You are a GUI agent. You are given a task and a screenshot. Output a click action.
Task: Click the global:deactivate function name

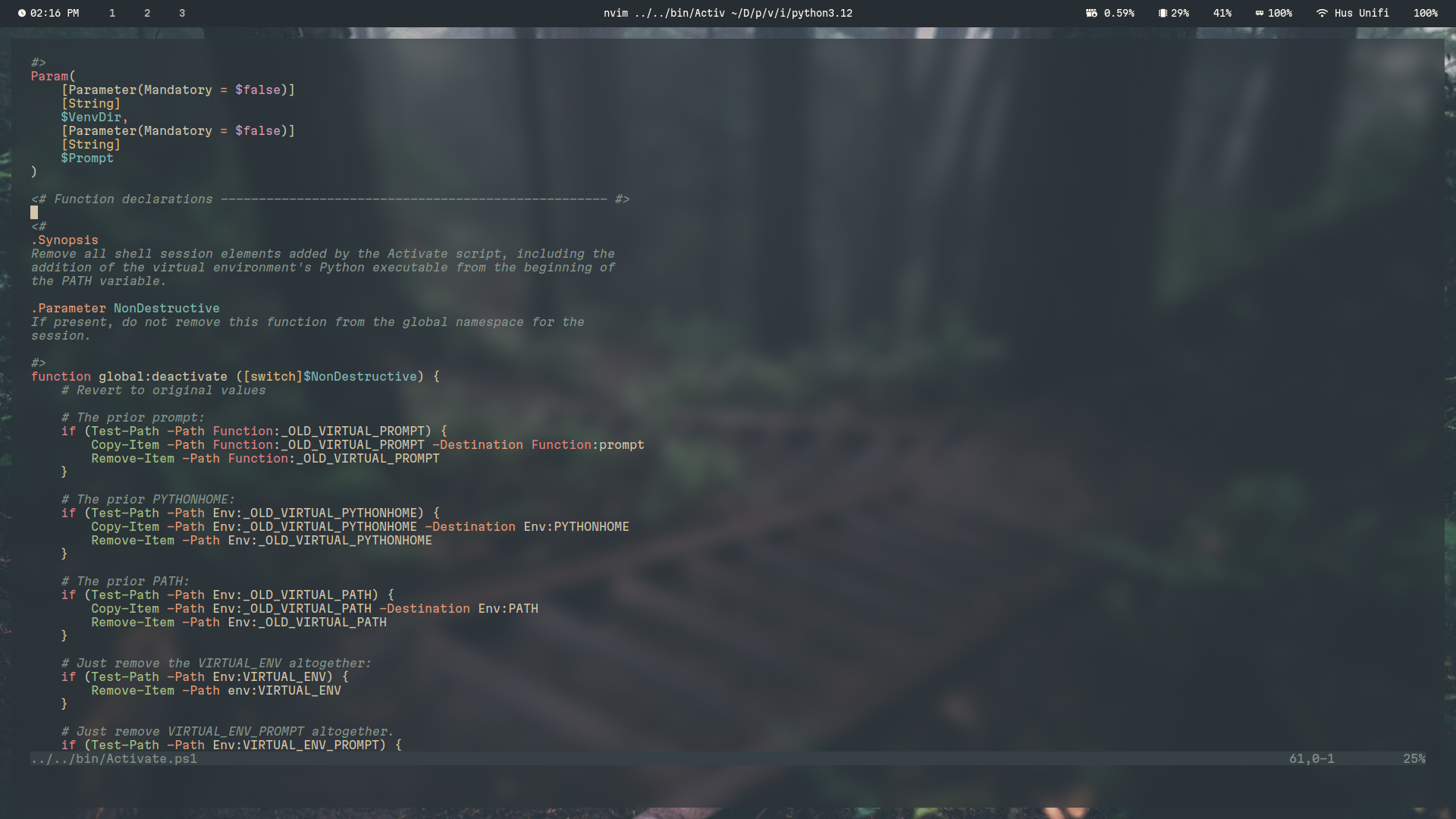(x=162, y=376)
